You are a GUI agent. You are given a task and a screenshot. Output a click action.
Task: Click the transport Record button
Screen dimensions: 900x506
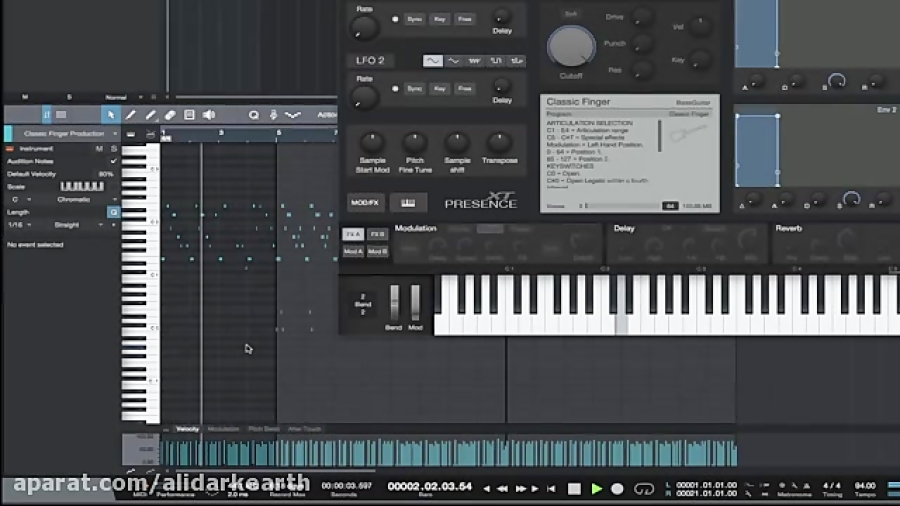(617, 489)
